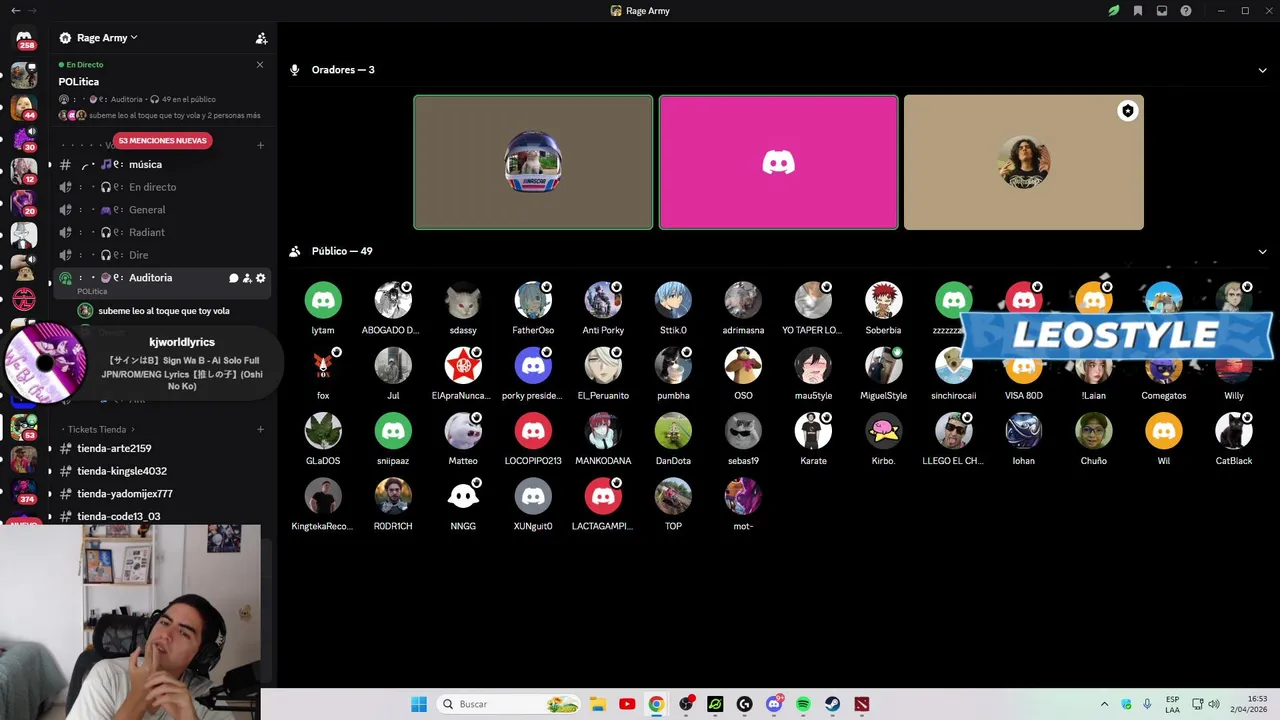The height and width of the screenshot is (720, 1280).
Task: Select the first speaker tile with helmet avatar
Action: [533, 162]
